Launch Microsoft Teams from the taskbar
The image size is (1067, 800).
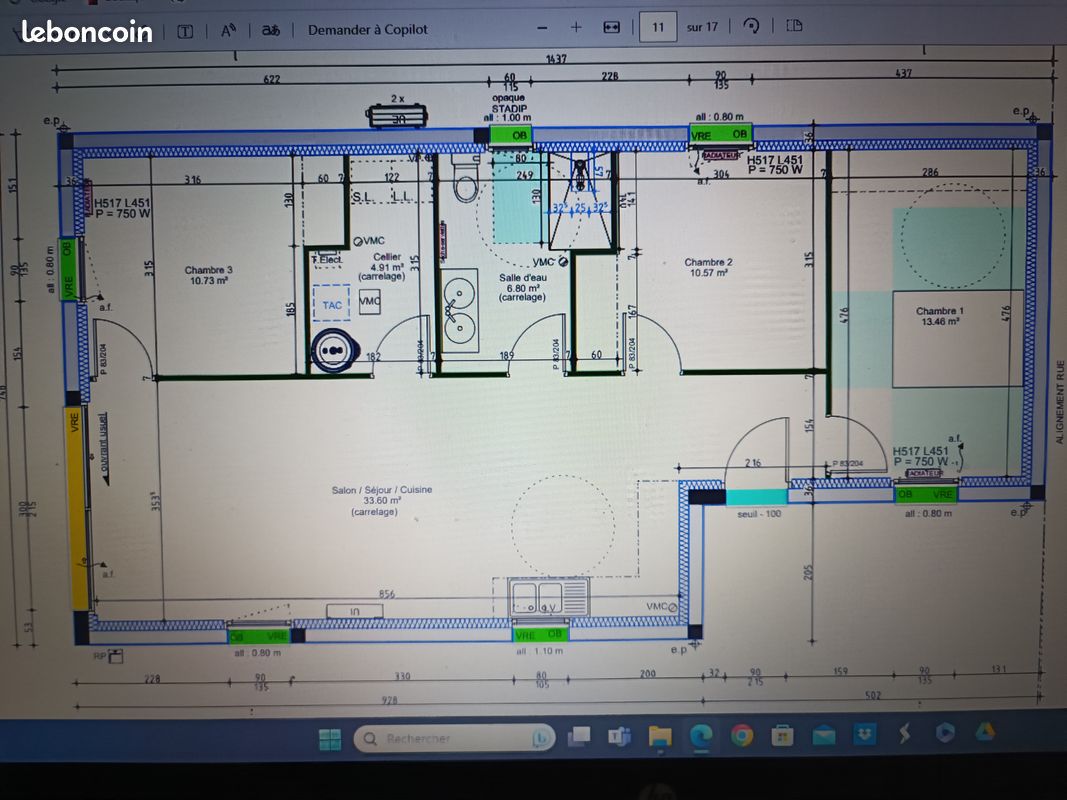[x=619, y=736]
